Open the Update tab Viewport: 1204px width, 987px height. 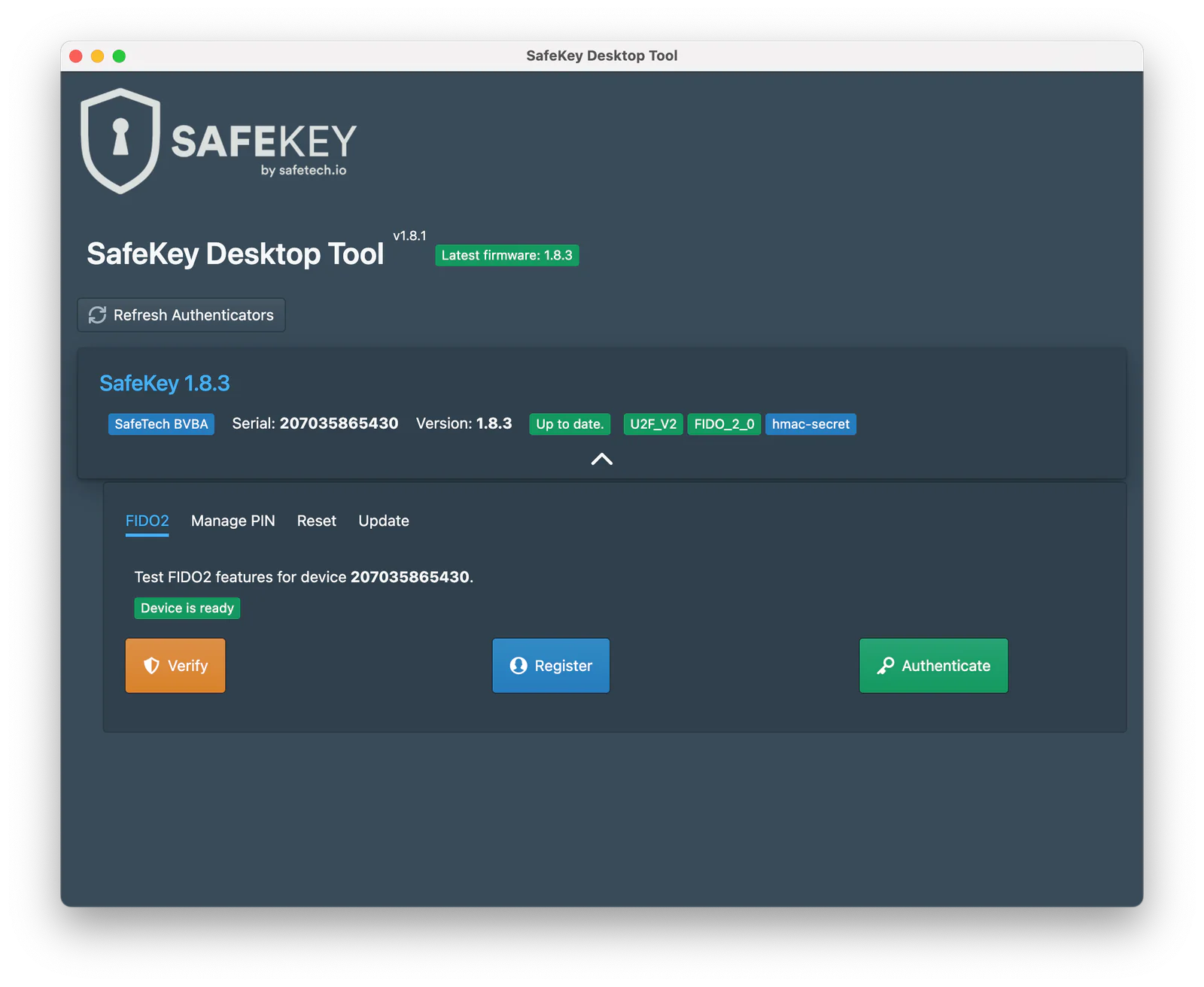point(384,521)
